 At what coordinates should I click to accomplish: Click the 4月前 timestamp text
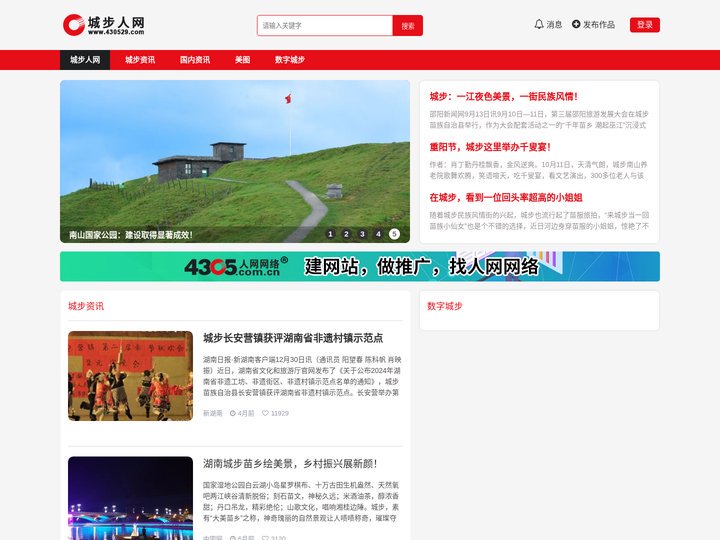246,413
